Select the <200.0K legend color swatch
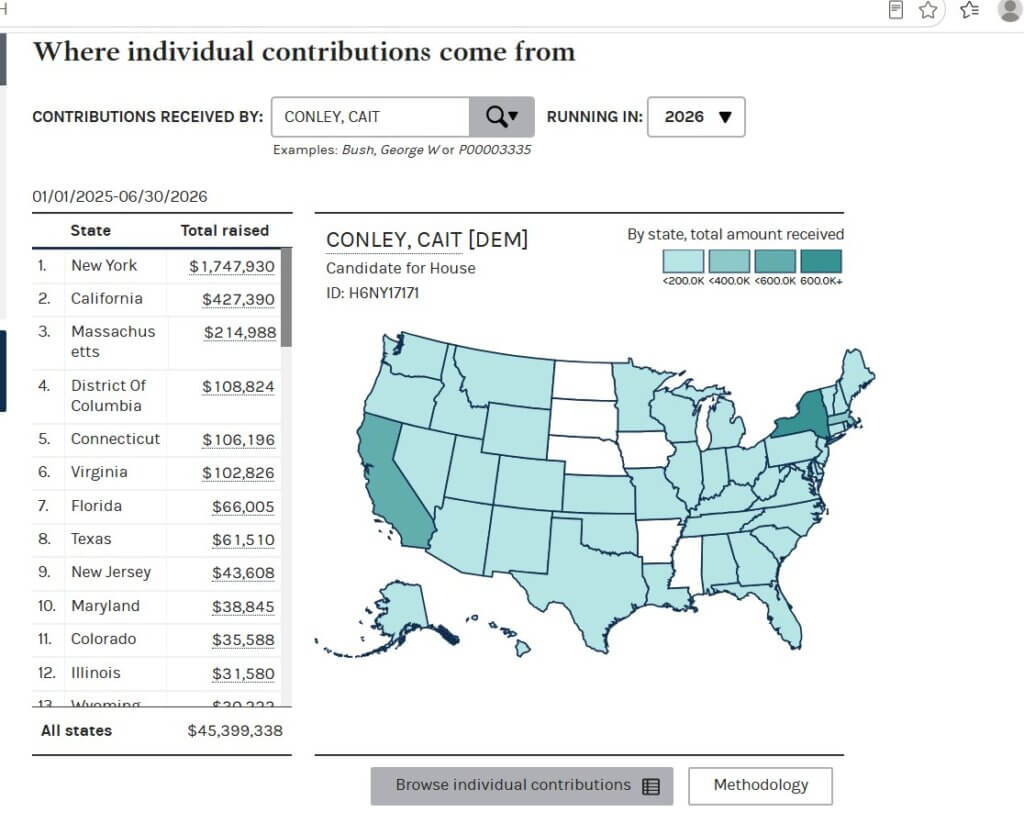 683,261
